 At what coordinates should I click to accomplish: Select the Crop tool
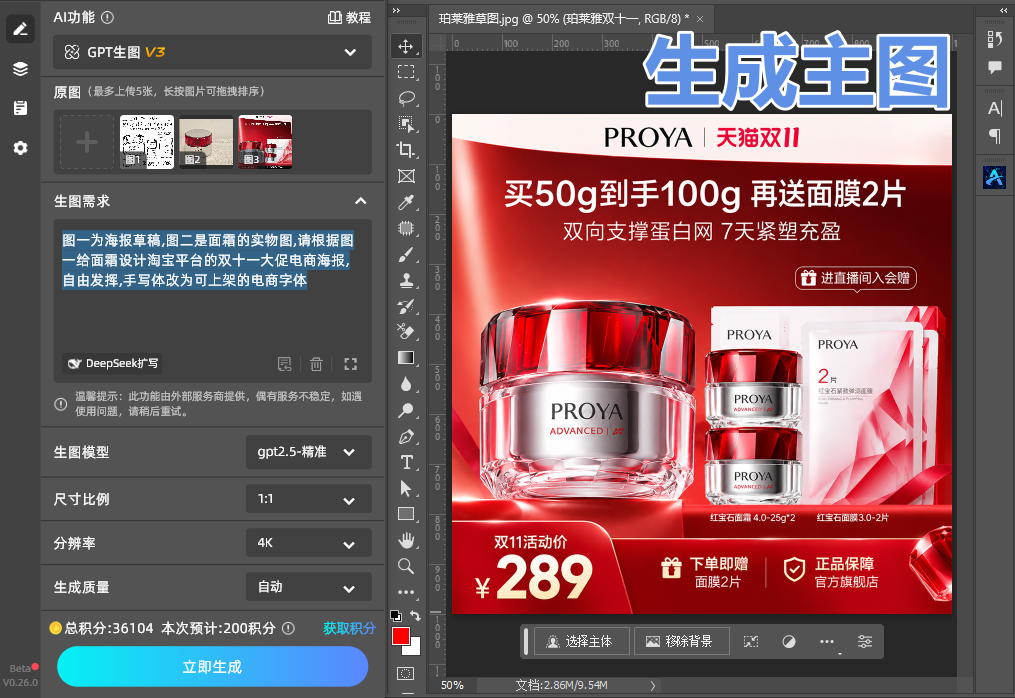click(406, 150)
